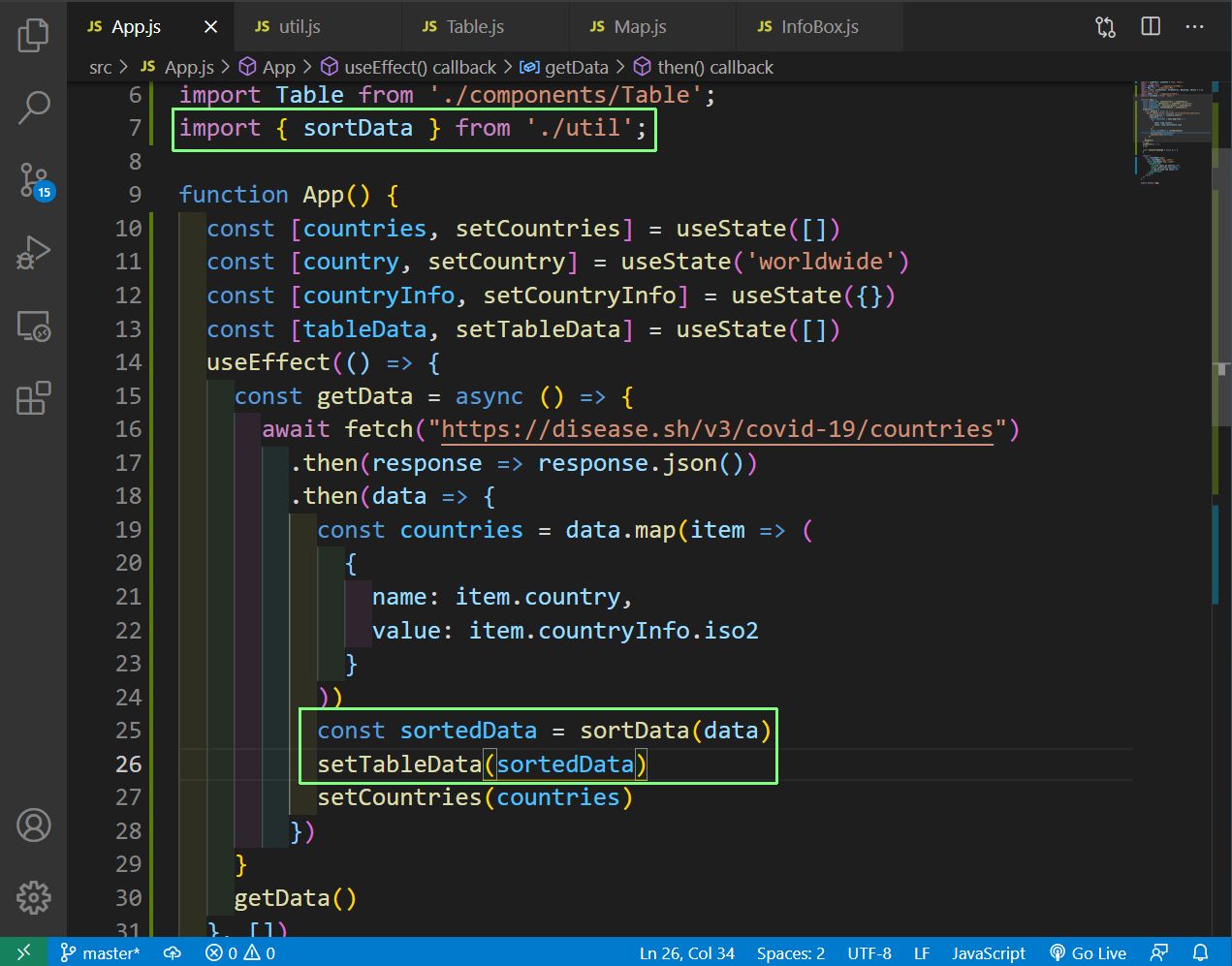This screenshot has width=1232, height=966.
Task: Open the notifications bell
Action: (1201, 953)
